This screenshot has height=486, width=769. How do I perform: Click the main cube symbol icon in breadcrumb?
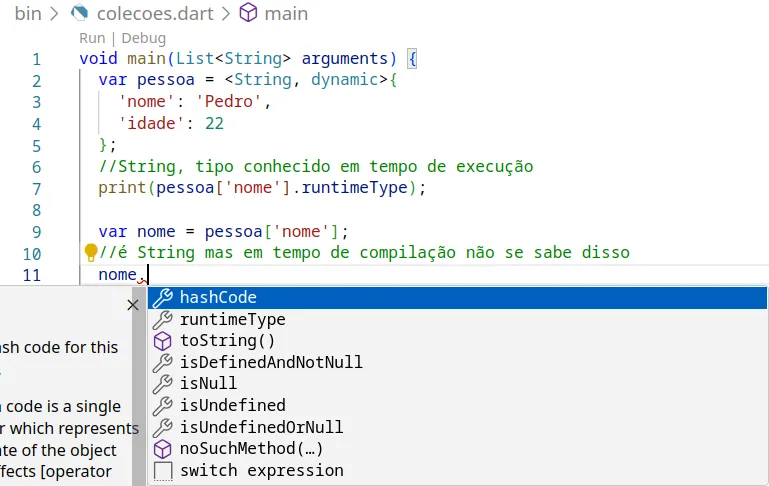point(248,13)
